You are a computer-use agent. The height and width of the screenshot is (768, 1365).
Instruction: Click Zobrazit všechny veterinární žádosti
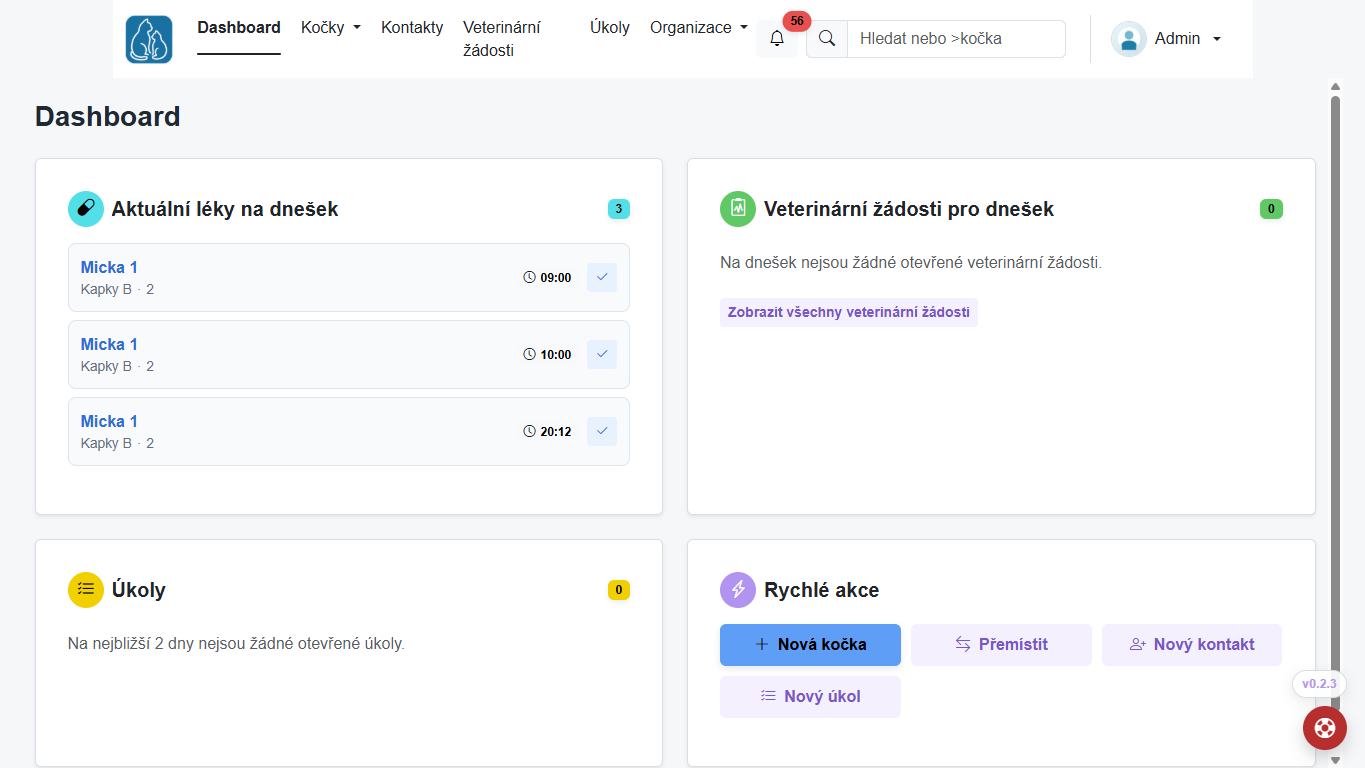(x=849, y=312)
